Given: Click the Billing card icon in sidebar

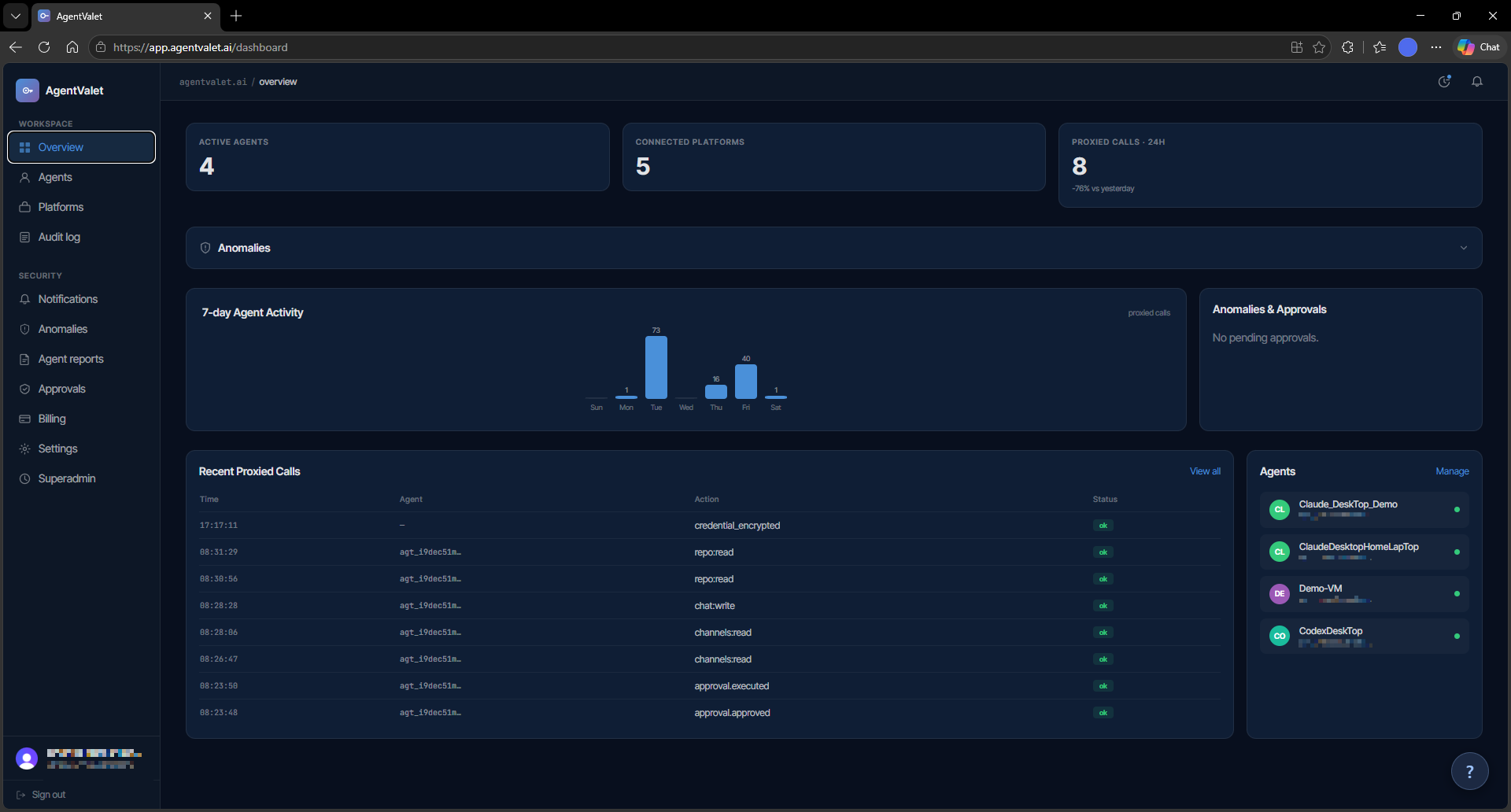Looking at the screenshot, I should (x=24, y=419).
